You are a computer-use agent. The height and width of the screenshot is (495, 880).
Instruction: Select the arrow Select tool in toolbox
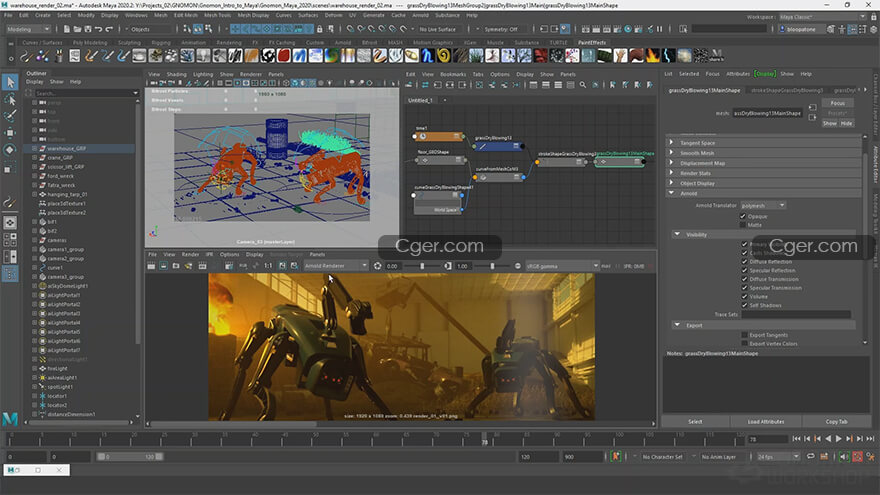(x=10, y=82)
